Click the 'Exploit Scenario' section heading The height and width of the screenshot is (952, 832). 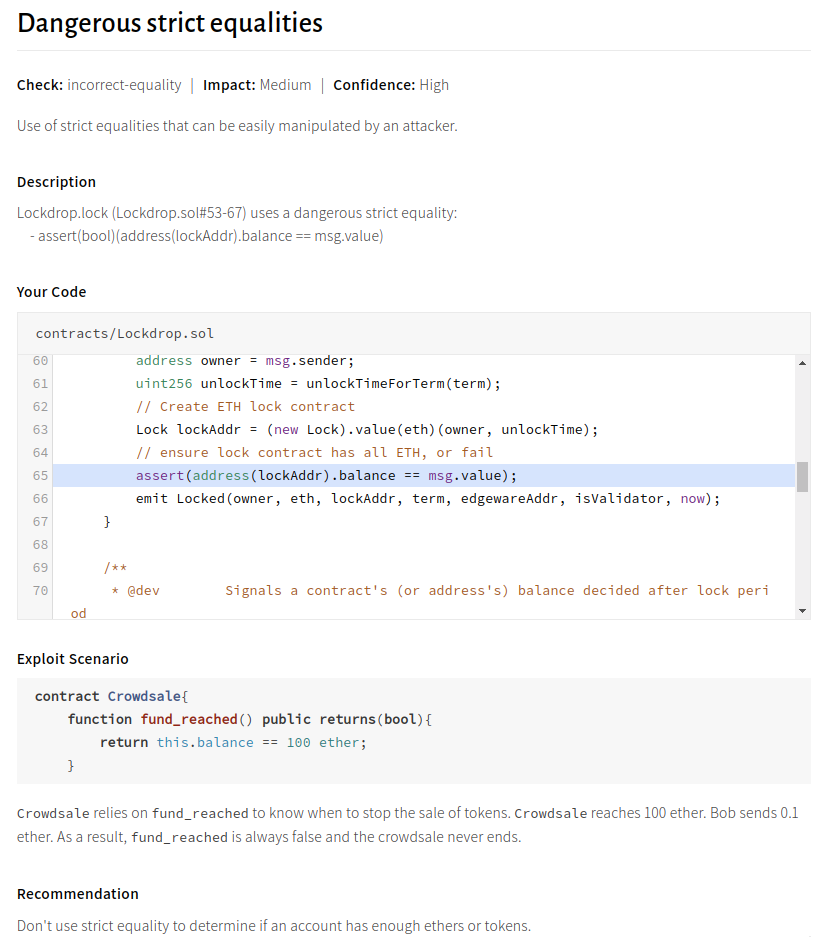click(x=73, y=659)
